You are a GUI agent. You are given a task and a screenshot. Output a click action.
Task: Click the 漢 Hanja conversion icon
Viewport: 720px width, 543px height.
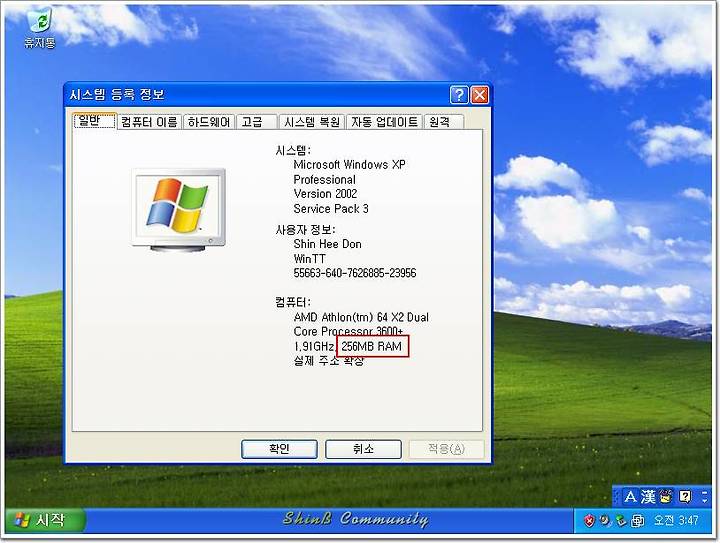[x=648, y=497]
